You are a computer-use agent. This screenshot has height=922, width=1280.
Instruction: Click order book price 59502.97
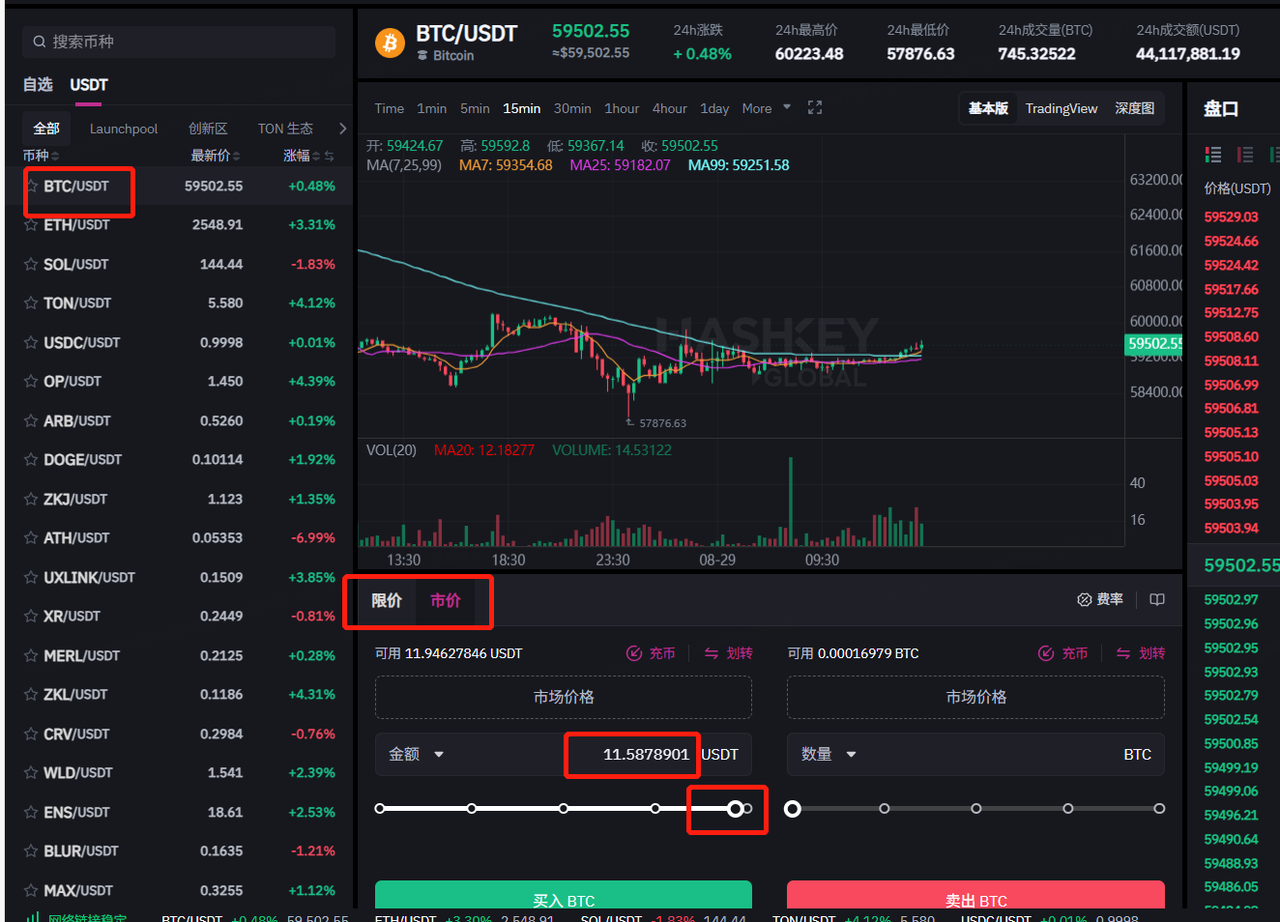(x=1231, y=600)
